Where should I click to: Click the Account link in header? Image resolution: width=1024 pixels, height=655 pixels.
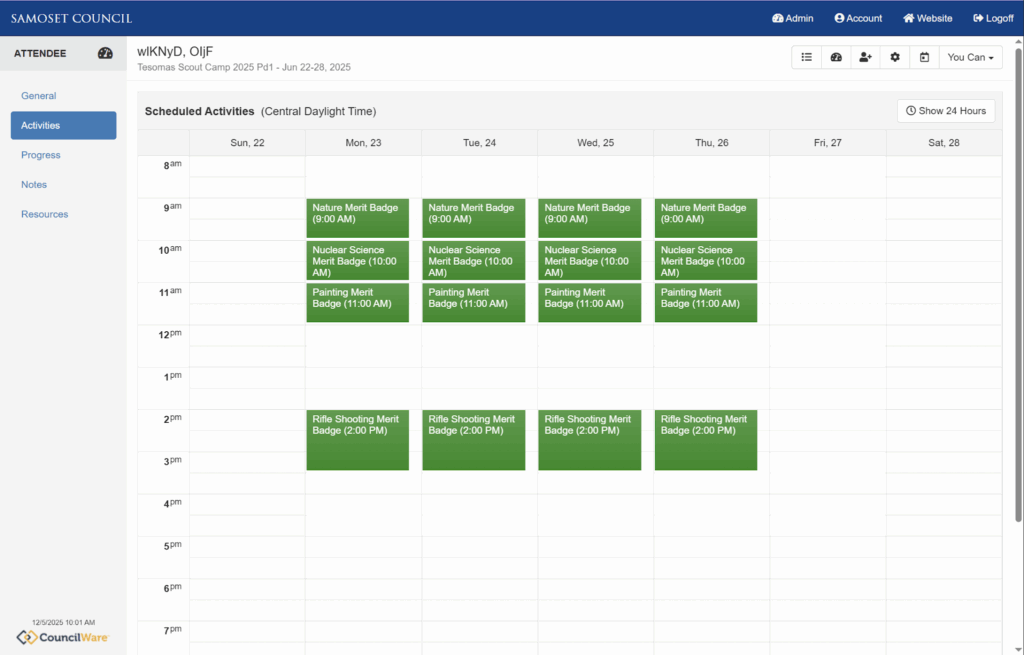coord(858,18)
